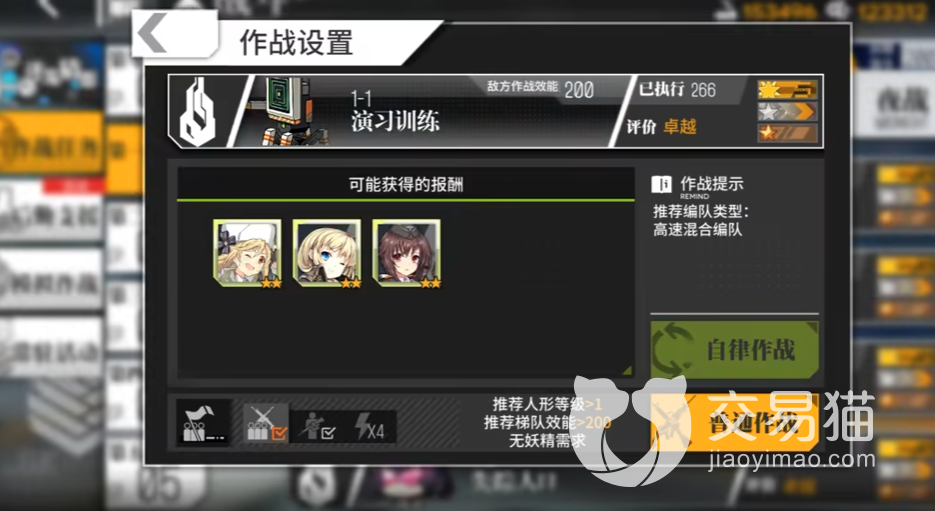Select the blurred 作战任务 tab on left
The image size is (935, 511).
point(51,143)
